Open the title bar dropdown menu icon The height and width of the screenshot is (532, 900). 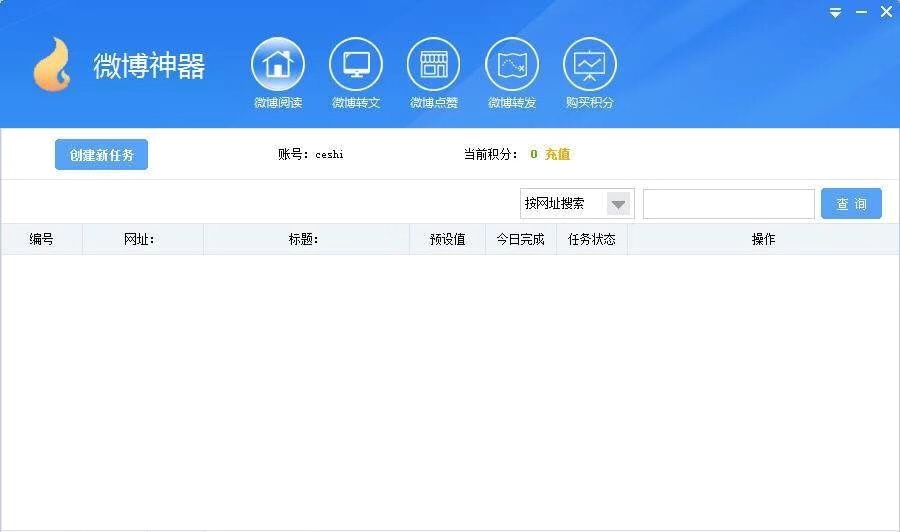click(836, 12)
